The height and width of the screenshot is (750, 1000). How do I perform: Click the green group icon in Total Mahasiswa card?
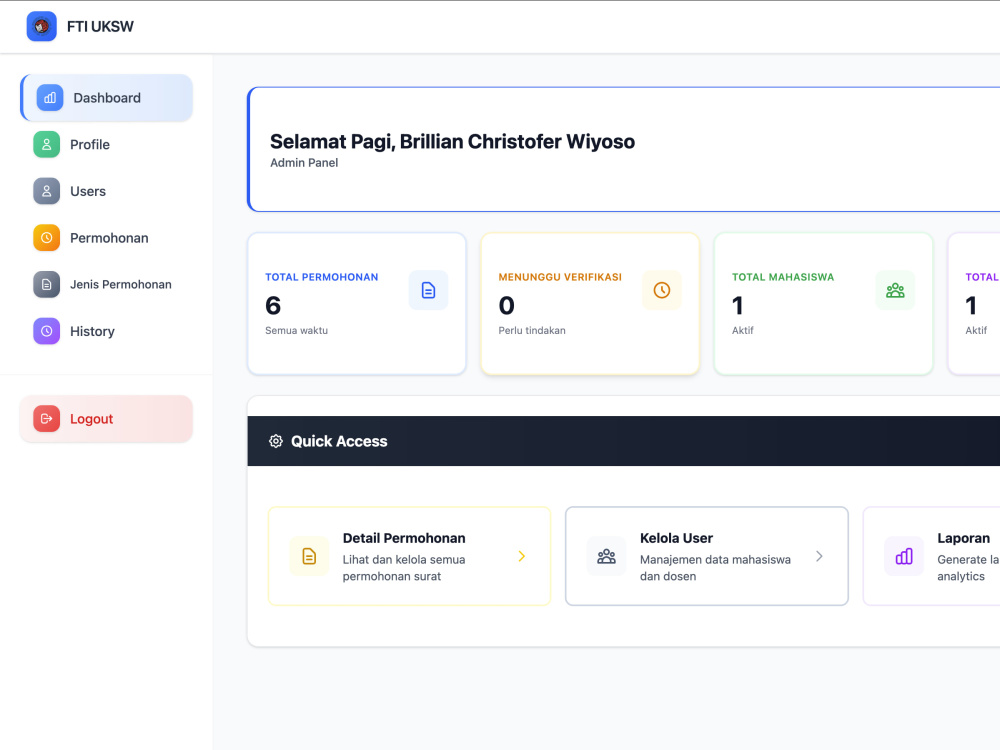click(895, 290)
